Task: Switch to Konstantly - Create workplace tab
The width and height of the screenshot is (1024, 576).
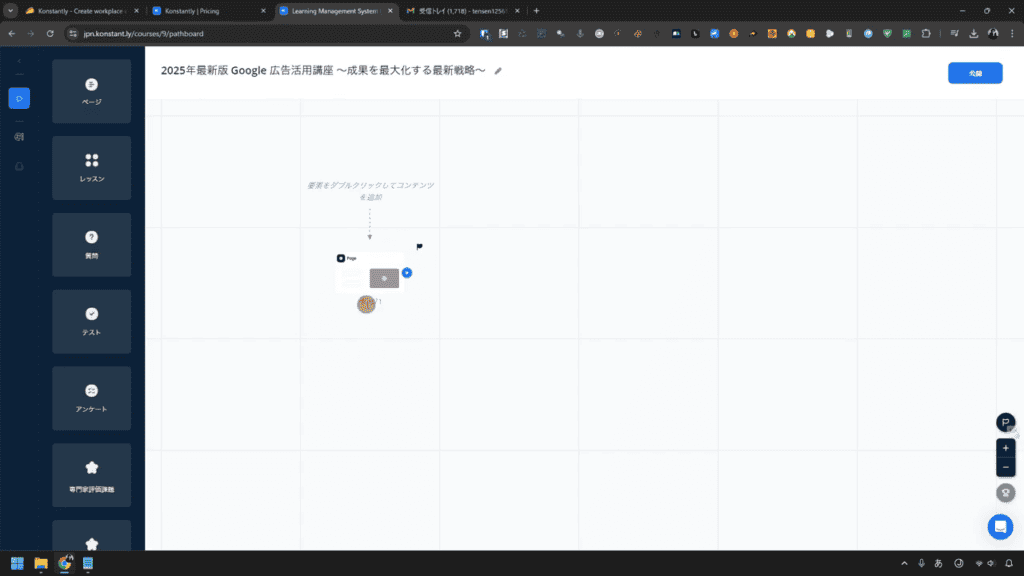Action: [81, 11]
